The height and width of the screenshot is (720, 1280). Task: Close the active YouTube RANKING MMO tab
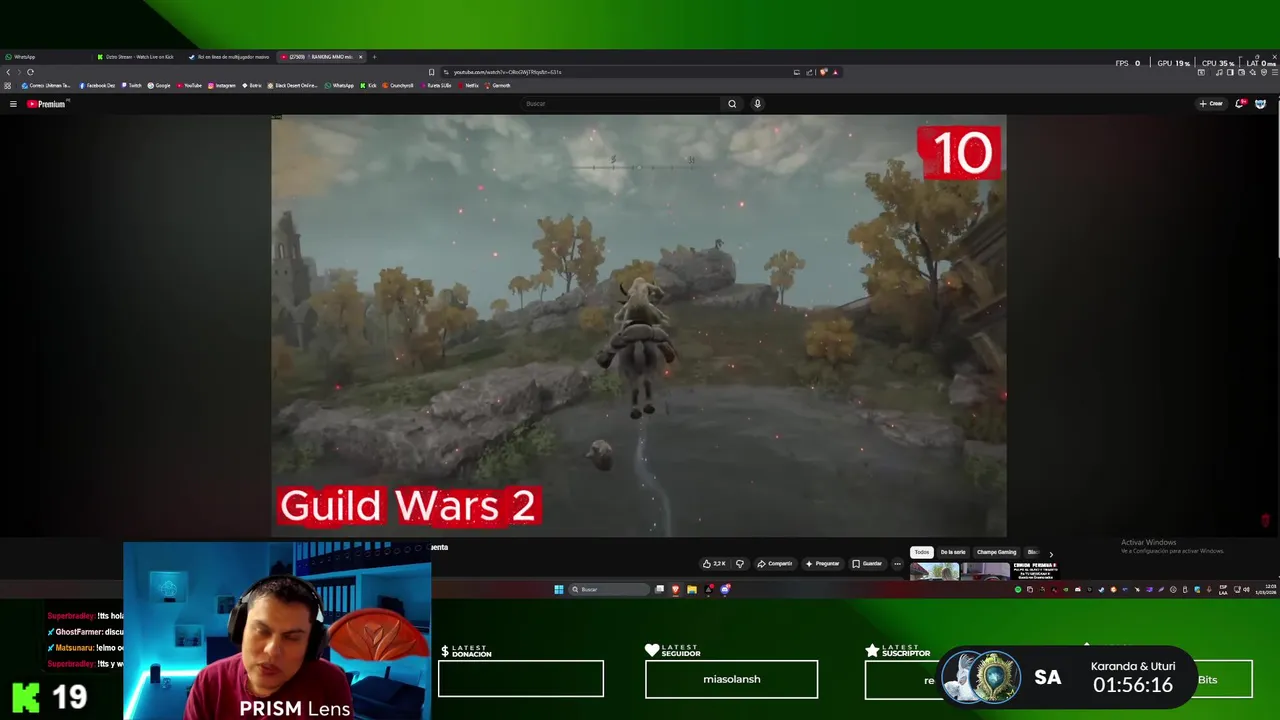(x=361, y=57)
